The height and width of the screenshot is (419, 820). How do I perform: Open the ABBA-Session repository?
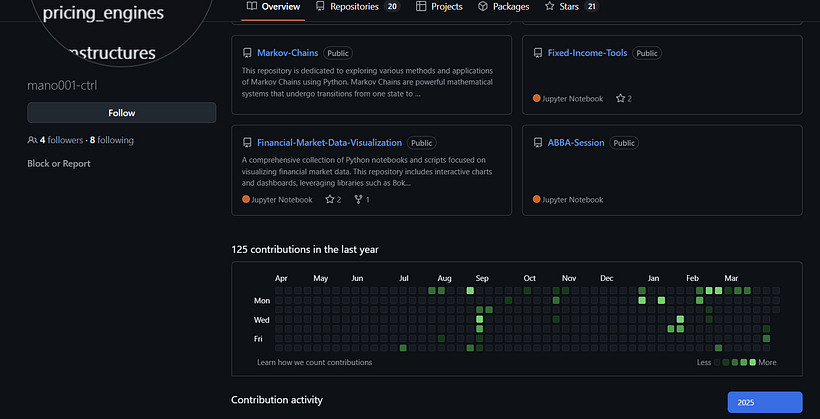coord(576,143)
